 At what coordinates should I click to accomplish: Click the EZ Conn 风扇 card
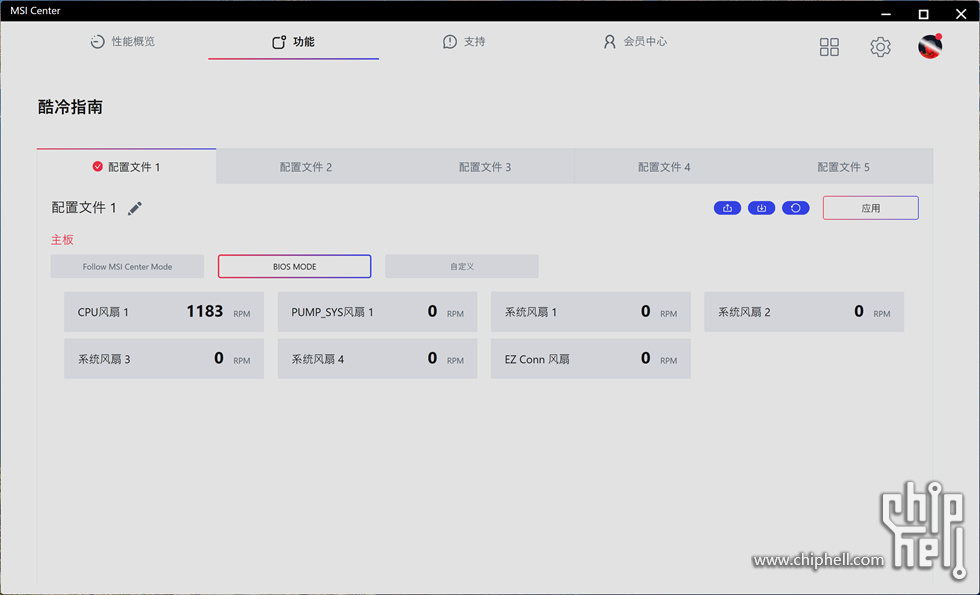pyautogui.click(x=590, y=358)
